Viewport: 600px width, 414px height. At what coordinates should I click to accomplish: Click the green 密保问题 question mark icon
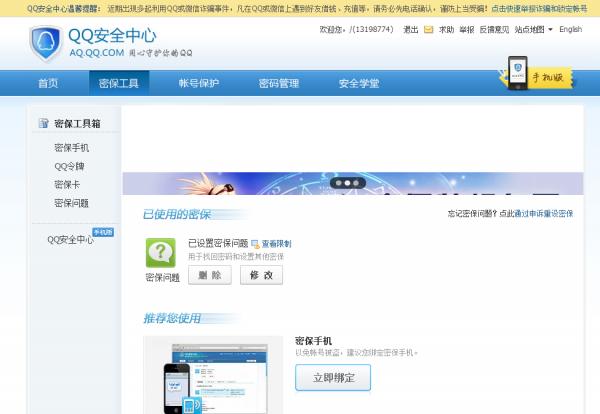point(161,253)
